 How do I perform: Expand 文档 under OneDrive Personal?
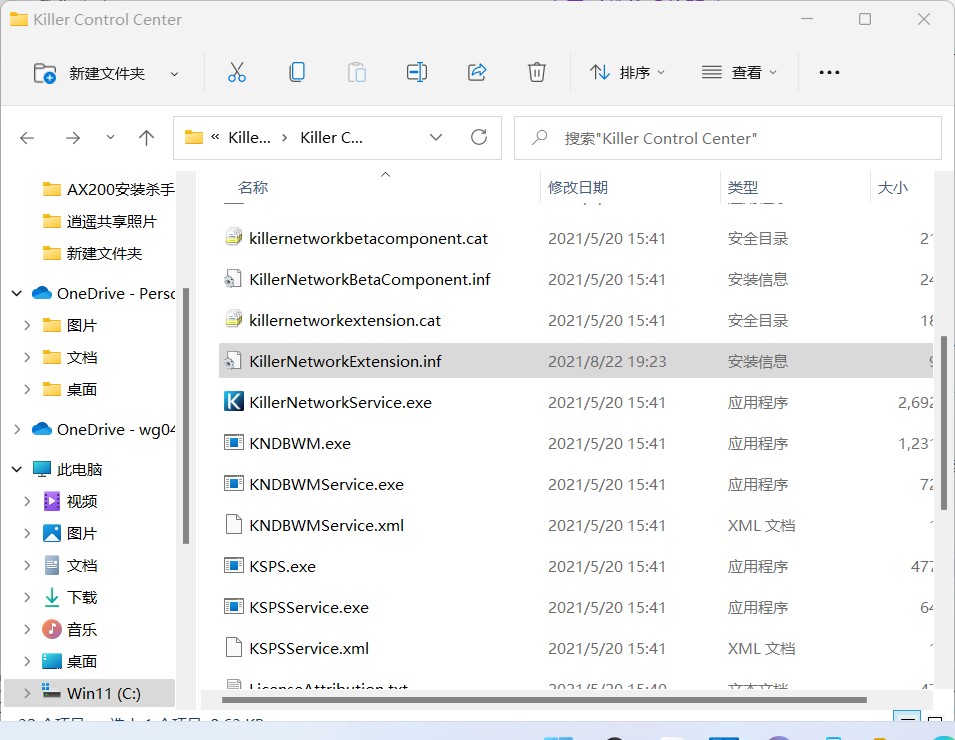pos(27,358)
